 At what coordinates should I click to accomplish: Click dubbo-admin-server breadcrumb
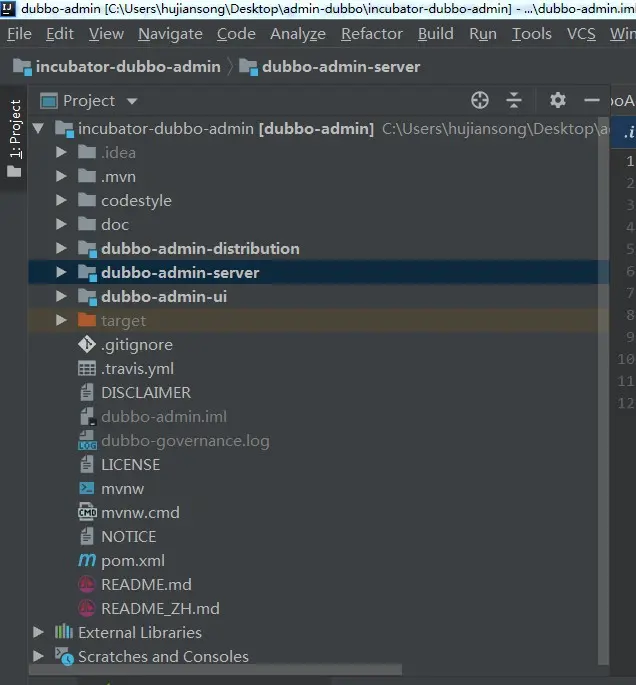click(x=329, y=67)
